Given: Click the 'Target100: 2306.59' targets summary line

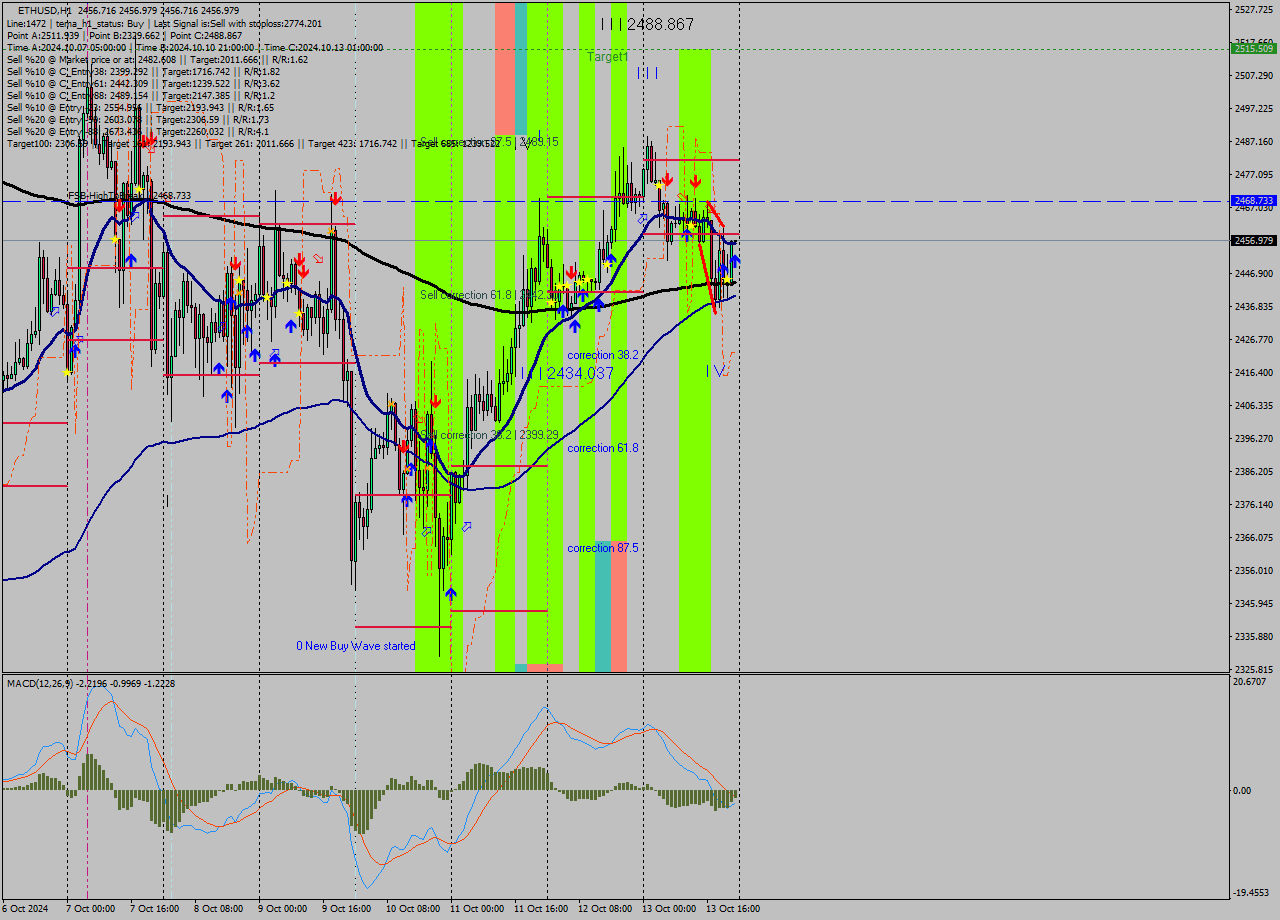Looking at the screenshot, I should pyautogui.click(x=253, y=144).
